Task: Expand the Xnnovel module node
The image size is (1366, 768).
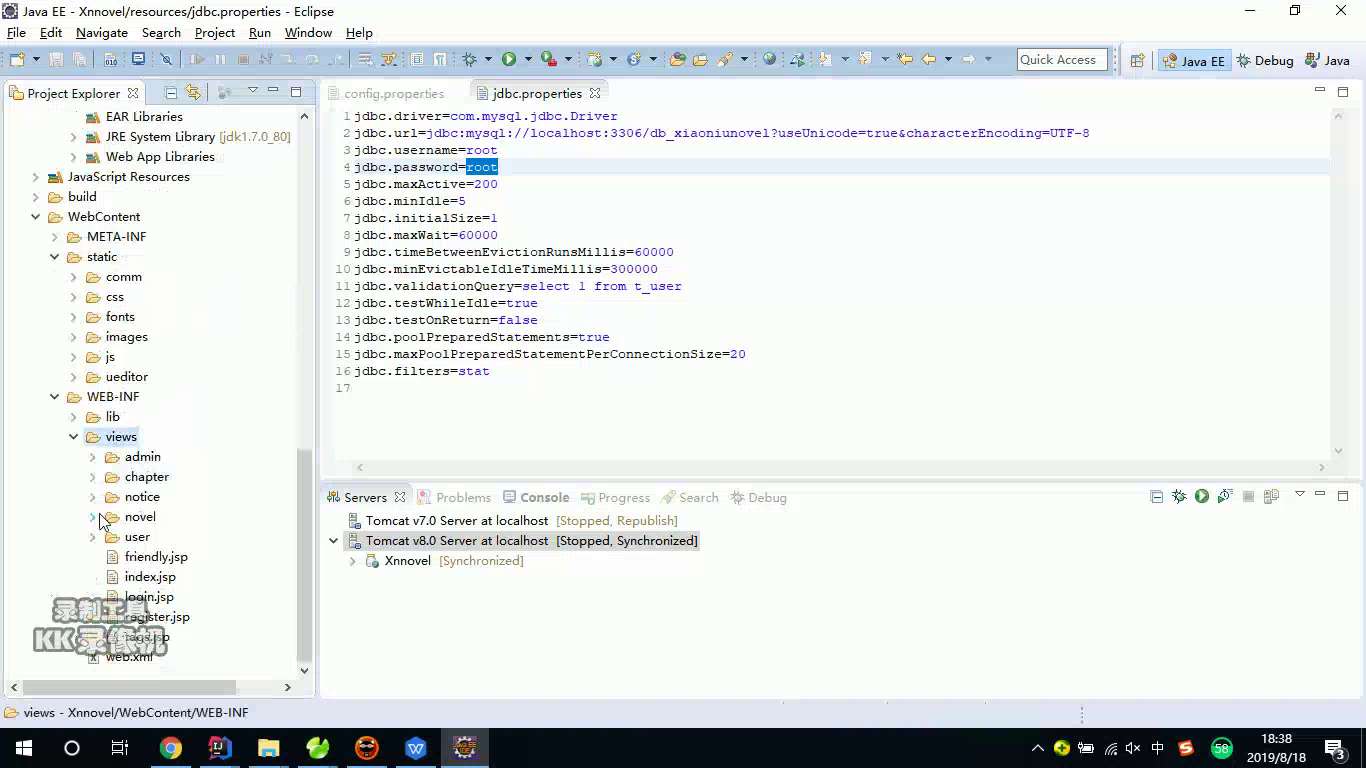Action: point(353,561)
